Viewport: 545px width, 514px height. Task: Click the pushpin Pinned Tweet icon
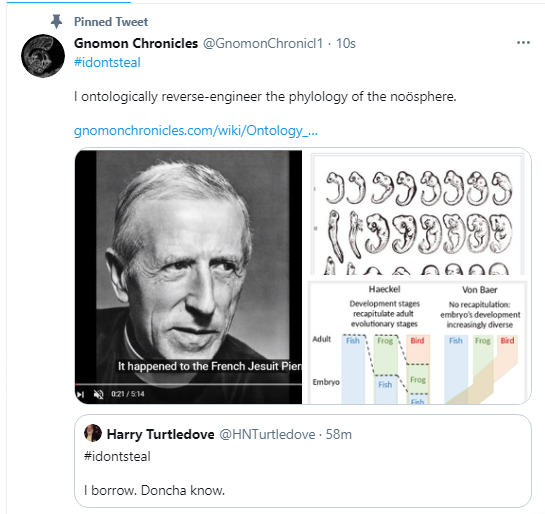(56, 22)
